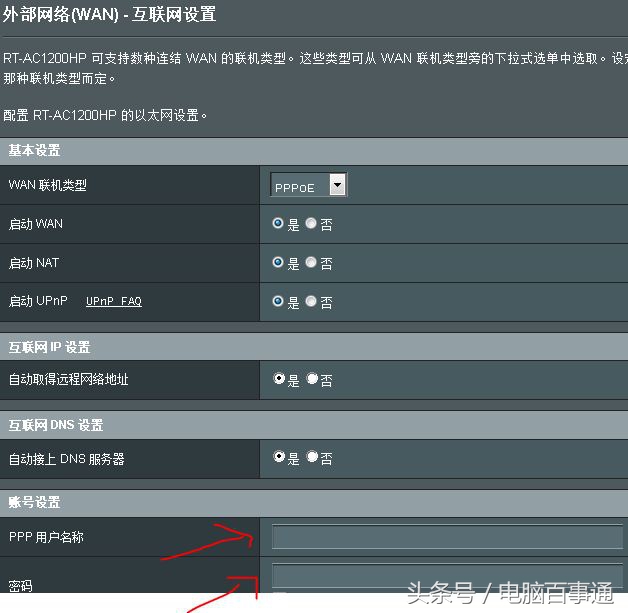
Task: Click the PPP 用户名称 input field
Action: coord(447,537)
